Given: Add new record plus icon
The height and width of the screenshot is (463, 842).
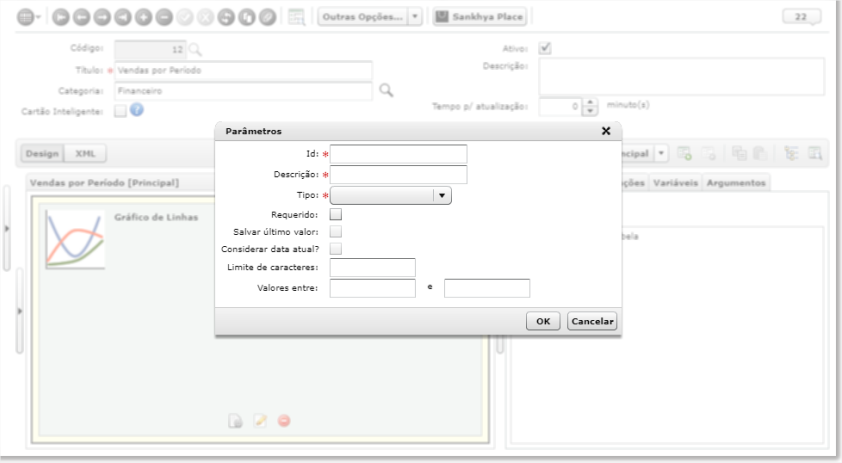Looking at the screenshot, I should pyautogui.click(x=143, y=17).
